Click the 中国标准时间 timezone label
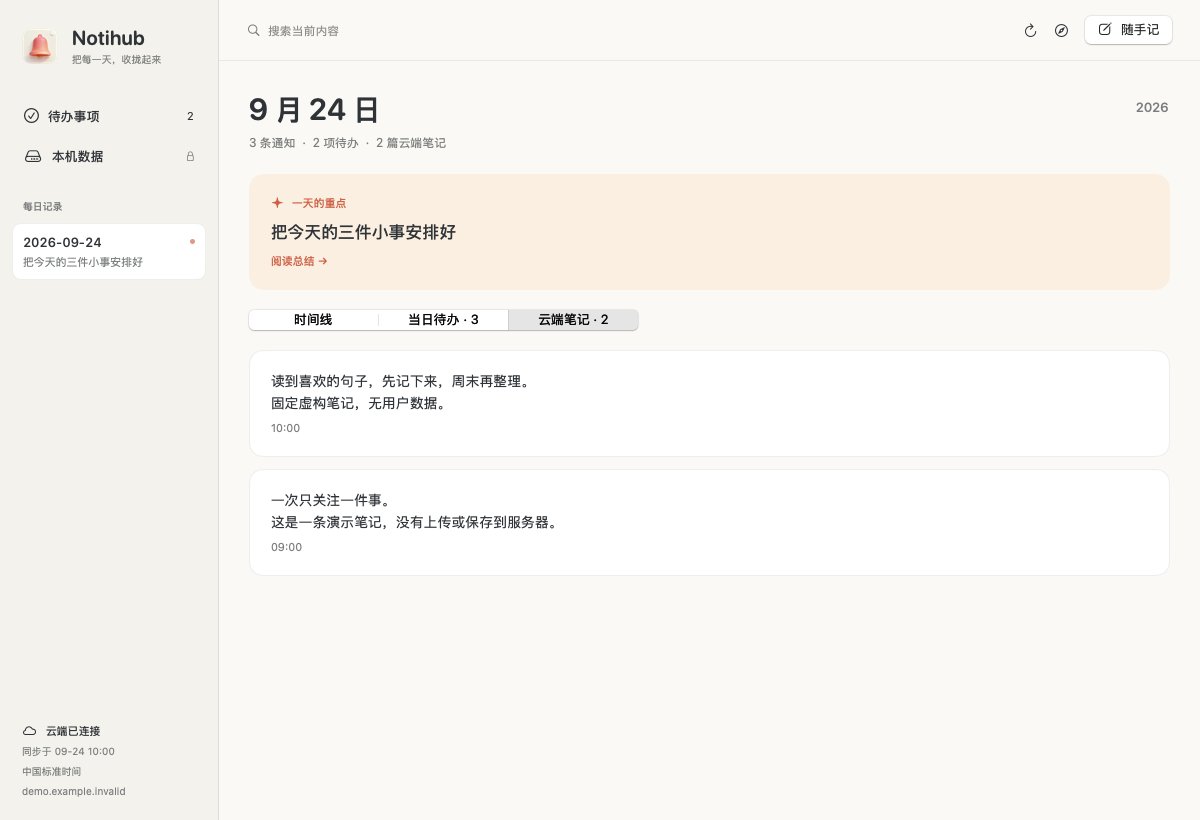Viewport: 1200px width, 820px height. coord(52,771)
